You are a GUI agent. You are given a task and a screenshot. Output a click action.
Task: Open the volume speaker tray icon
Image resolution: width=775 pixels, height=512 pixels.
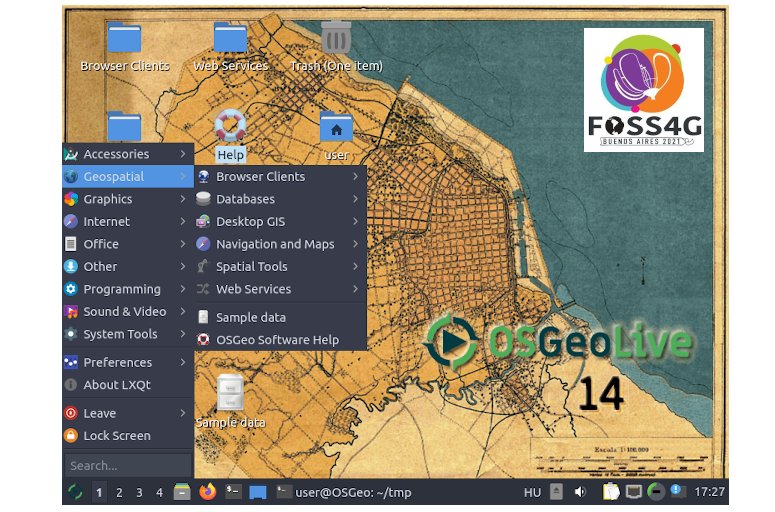(580, 492)
